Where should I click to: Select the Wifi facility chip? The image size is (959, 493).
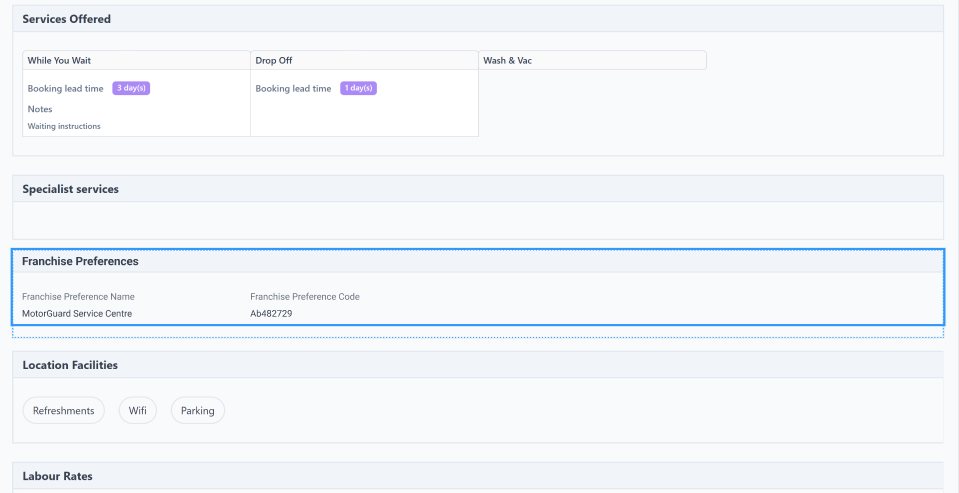click(138, 411)
